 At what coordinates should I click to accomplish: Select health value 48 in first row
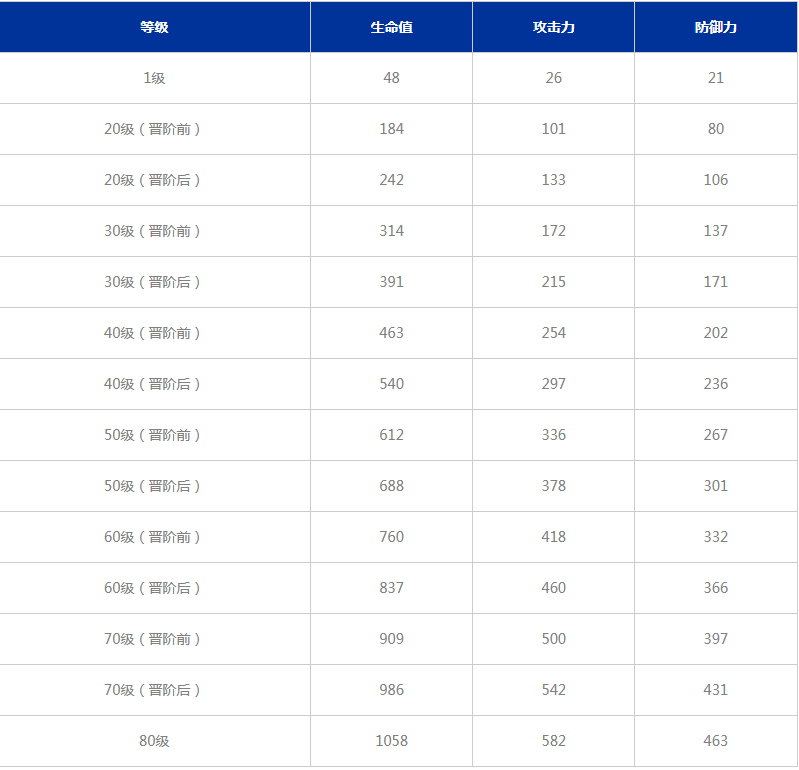pyautogui.click(x=391, y=78)
